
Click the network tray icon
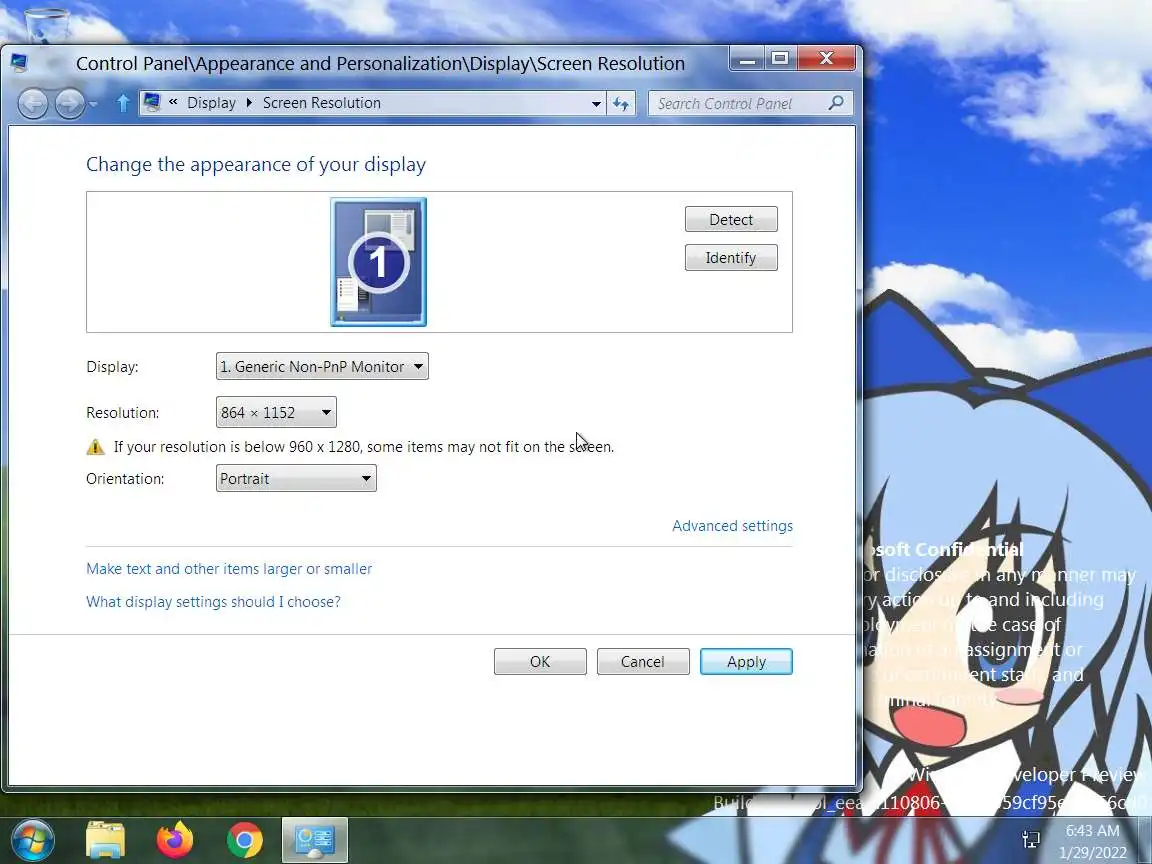click(1032, 839)
